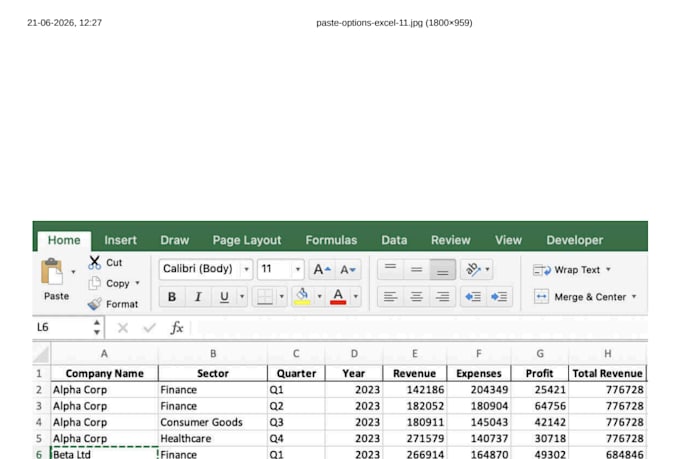The width and height of the screenshot is (680, 459).
Task: Open the Orientation dropdown arrow
Action: (x=487, y=269)
